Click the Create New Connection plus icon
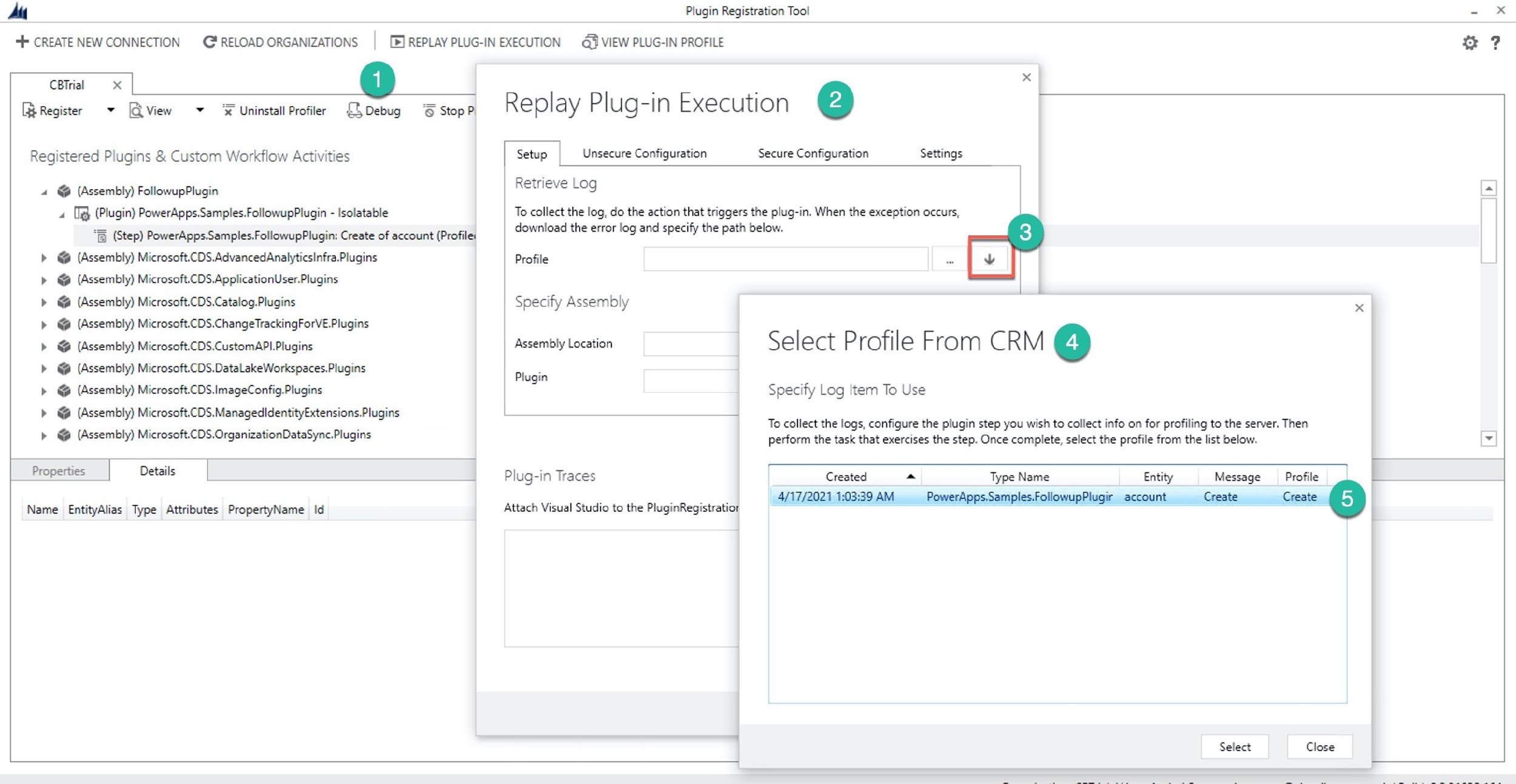The width and height of the screenshot is (1516, 784). [x=22, y=42]
